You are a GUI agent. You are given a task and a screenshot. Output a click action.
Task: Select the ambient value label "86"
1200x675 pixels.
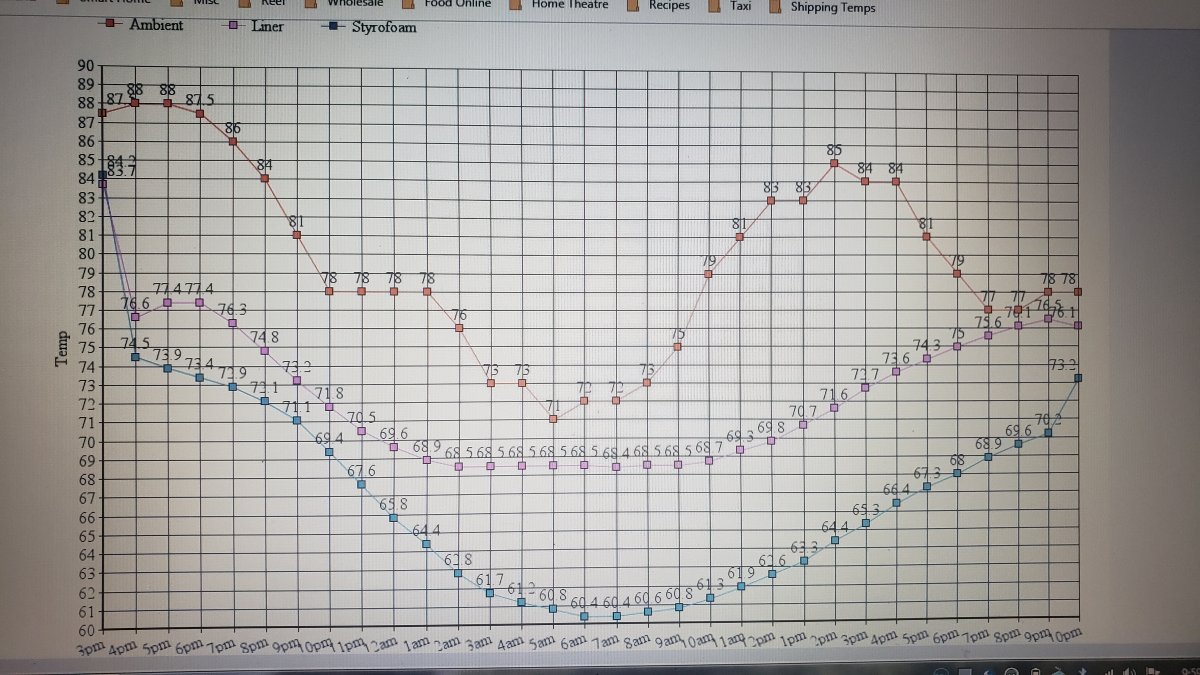[x=233, y=127]
